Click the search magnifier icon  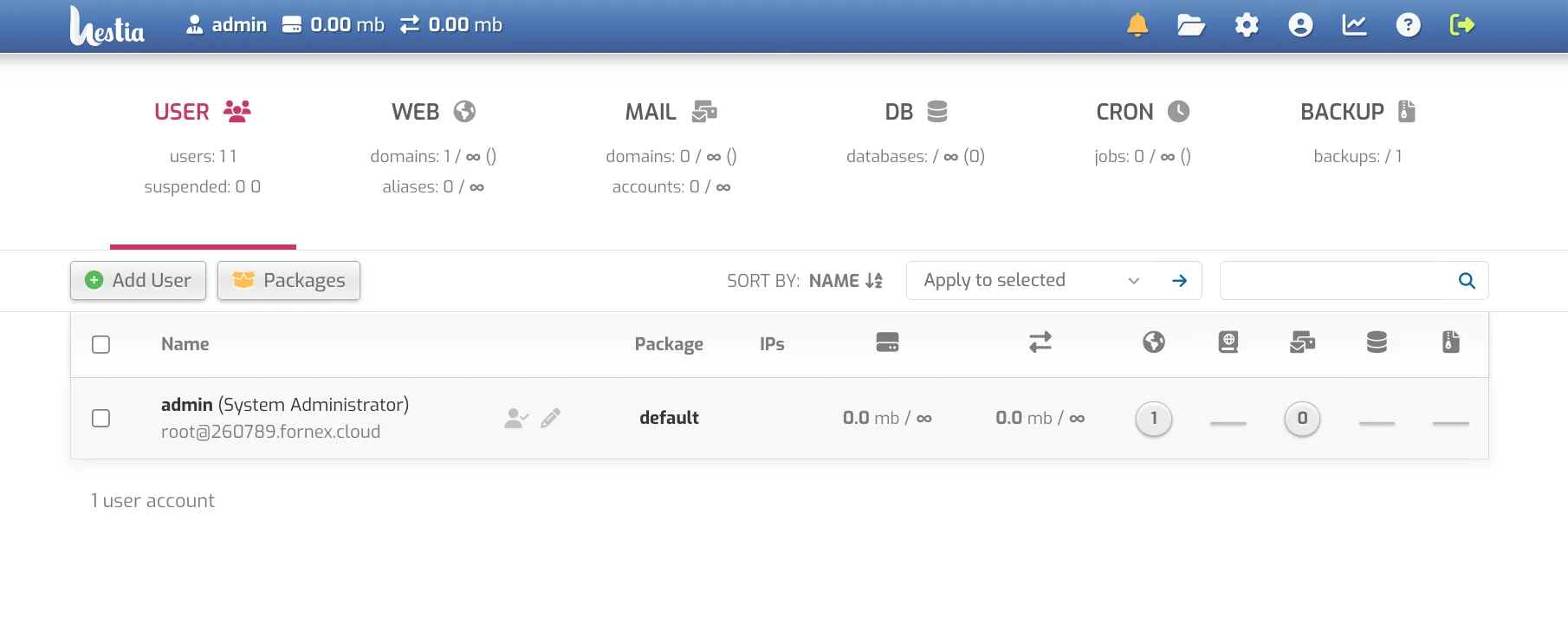pos(1467,281)
